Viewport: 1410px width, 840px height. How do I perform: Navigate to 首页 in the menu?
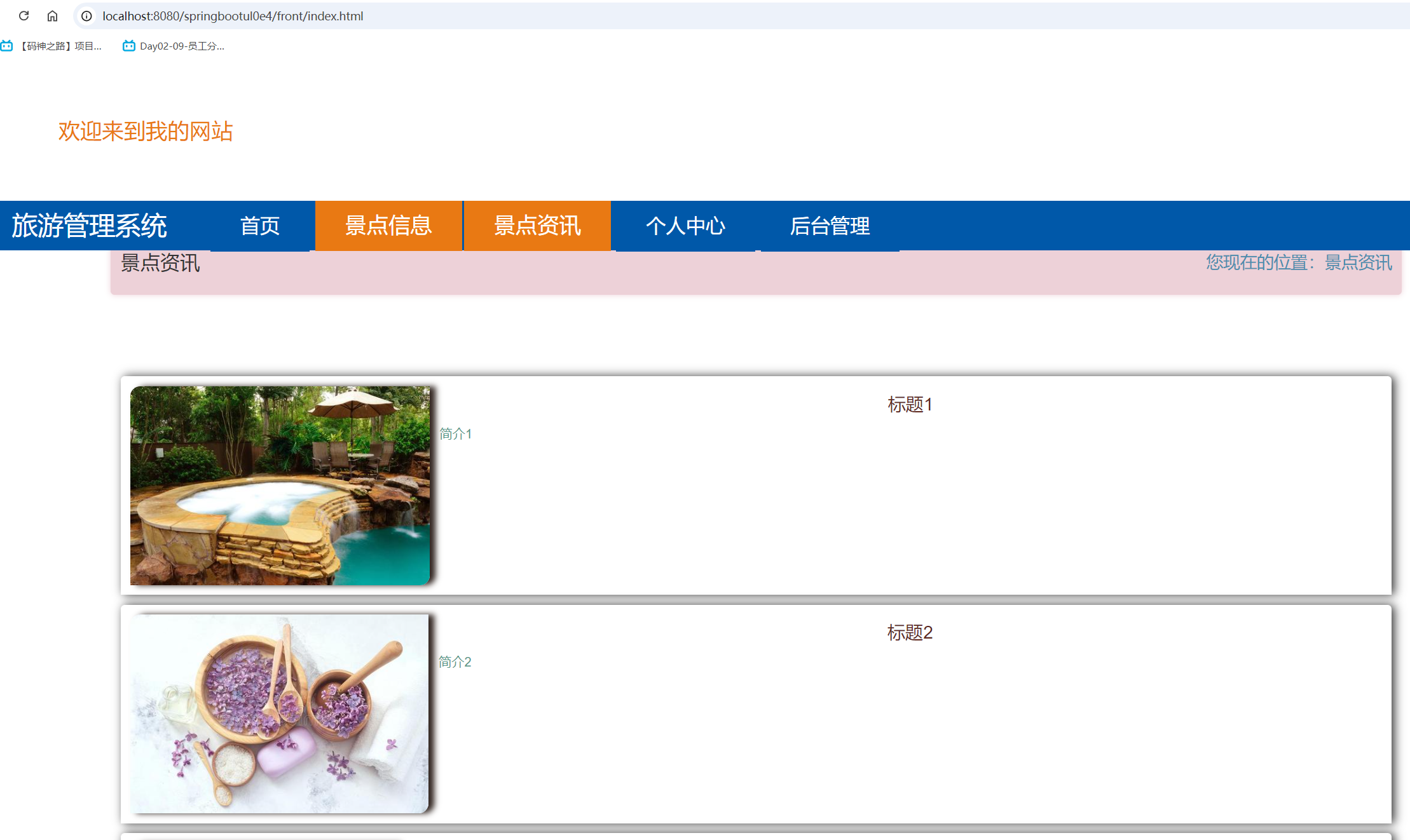click(261, 226)
